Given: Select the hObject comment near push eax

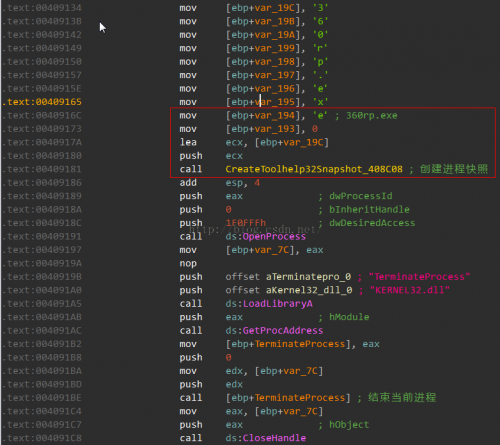Looking at the screenshot, I should [349, 424].
